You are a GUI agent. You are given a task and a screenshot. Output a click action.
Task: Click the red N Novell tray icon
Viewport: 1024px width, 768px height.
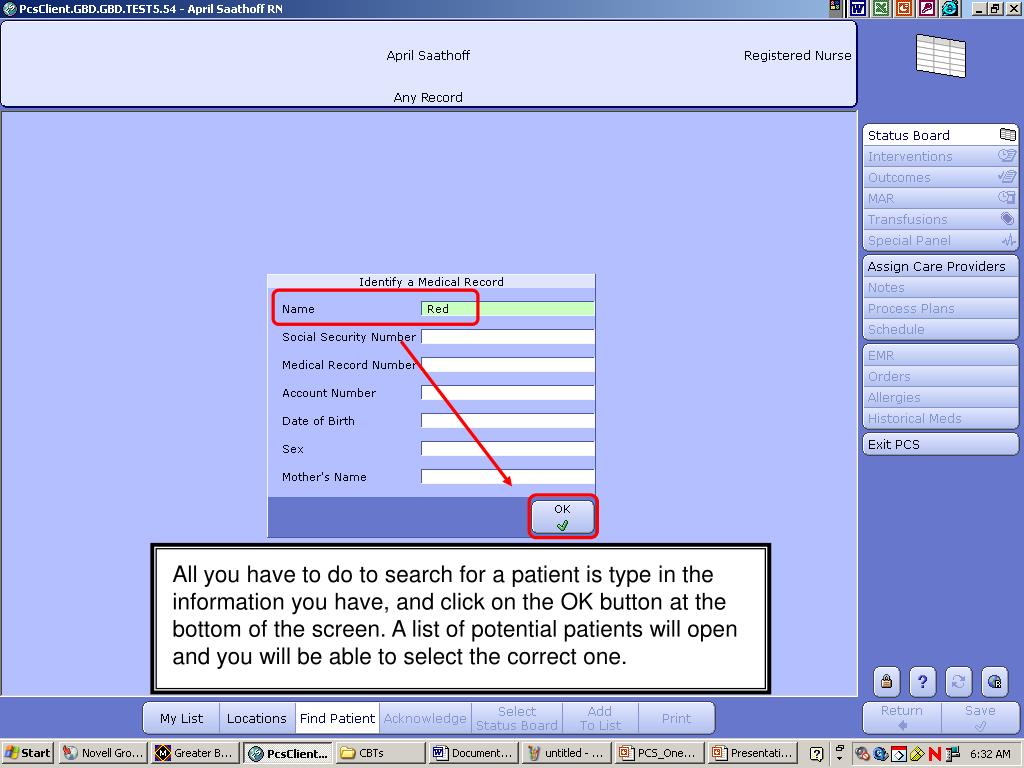[x=934, y=754]
